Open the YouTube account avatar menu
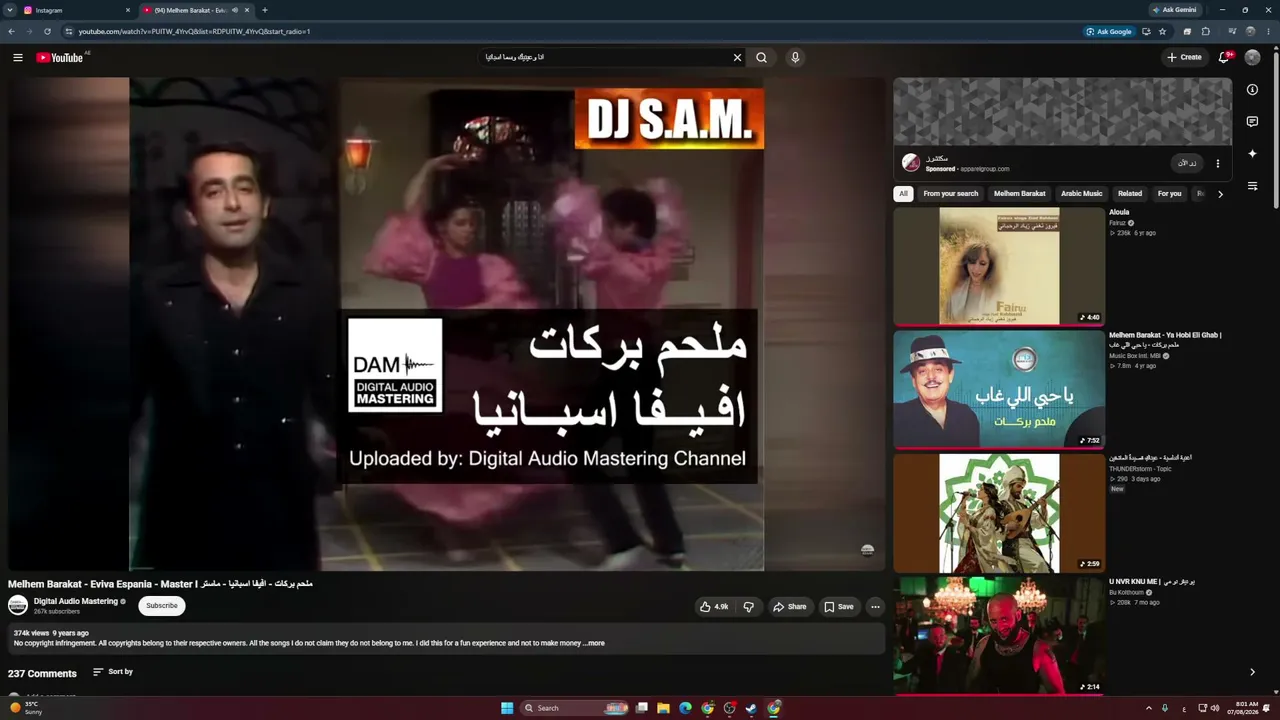The height and width of the screenshot is (720, 1280). pos(1252,57)
